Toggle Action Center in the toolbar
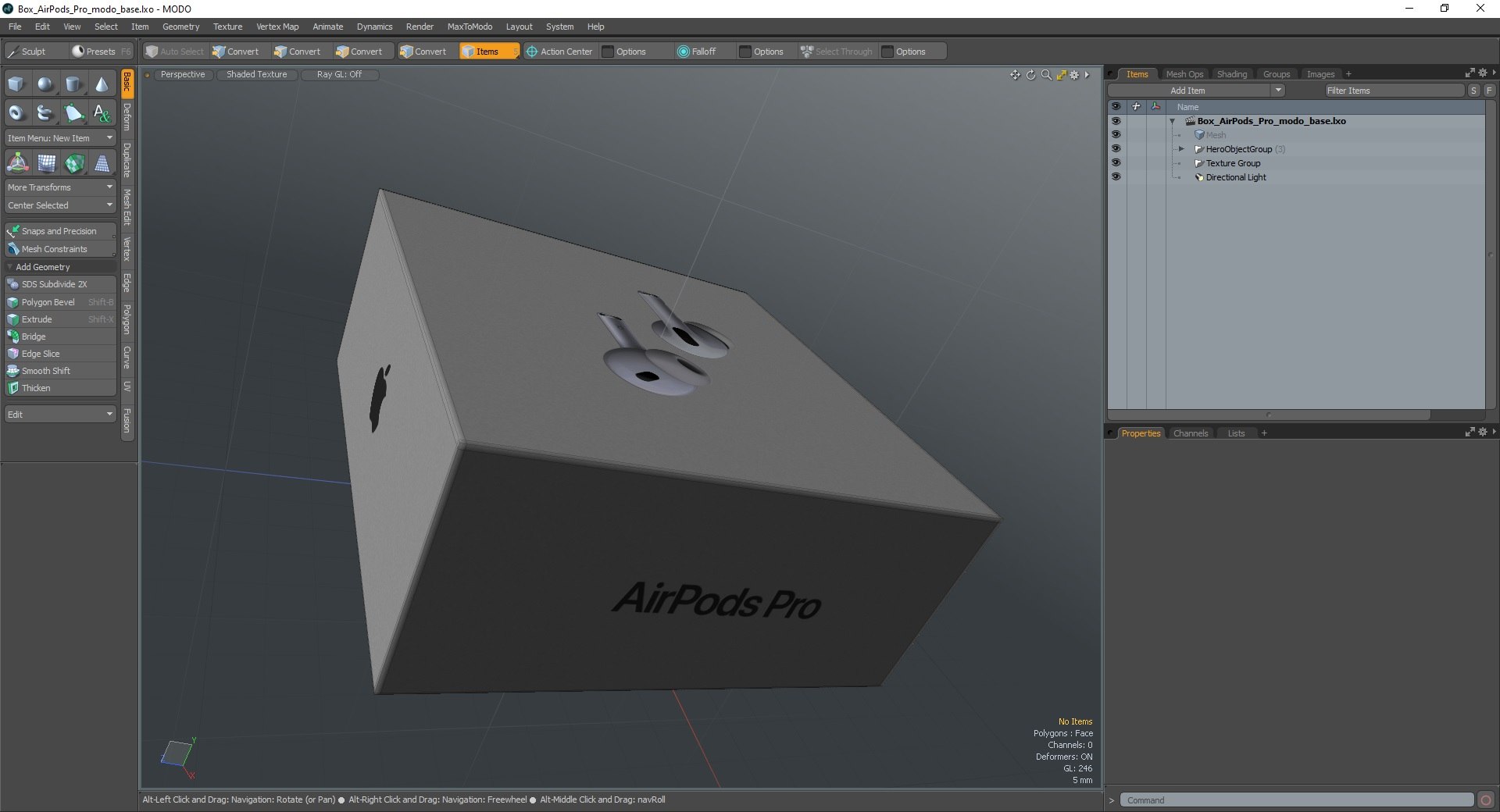Image resolution: width=1500 pixels, height=812 pixels. tap(559, 52)
